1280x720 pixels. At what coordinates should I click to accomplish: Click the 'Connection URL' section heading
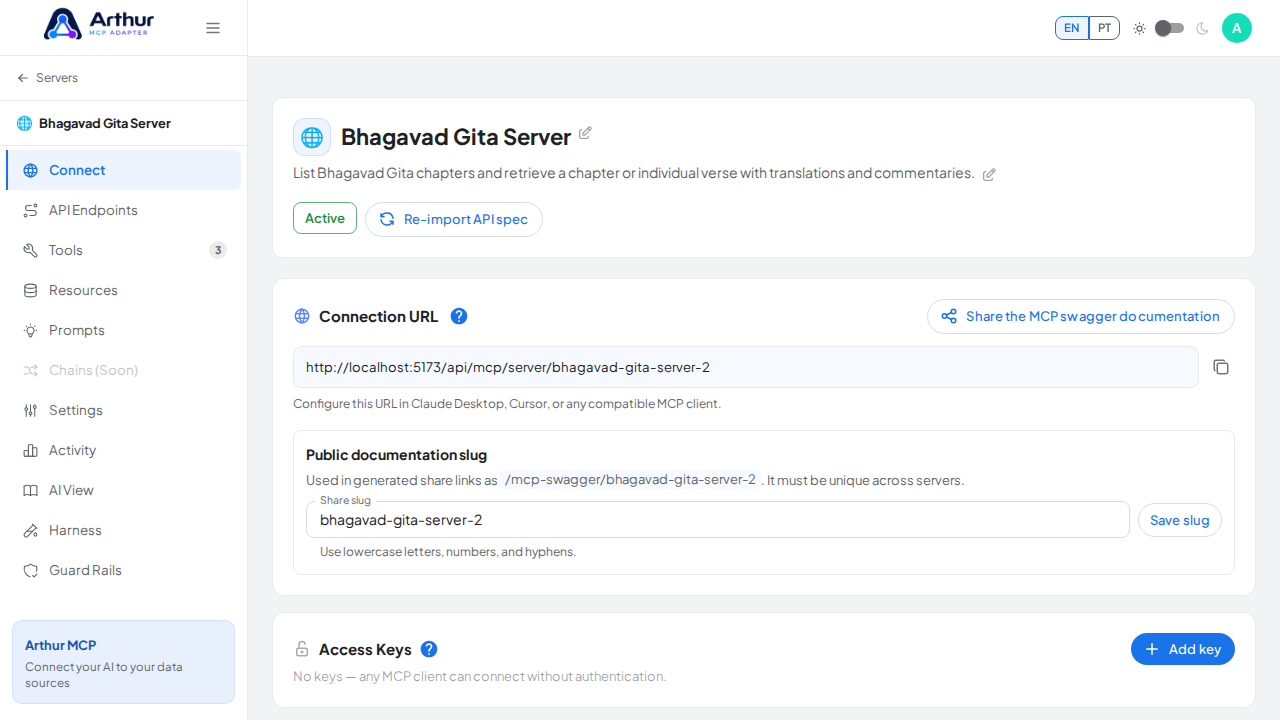[x=379, y=316]
